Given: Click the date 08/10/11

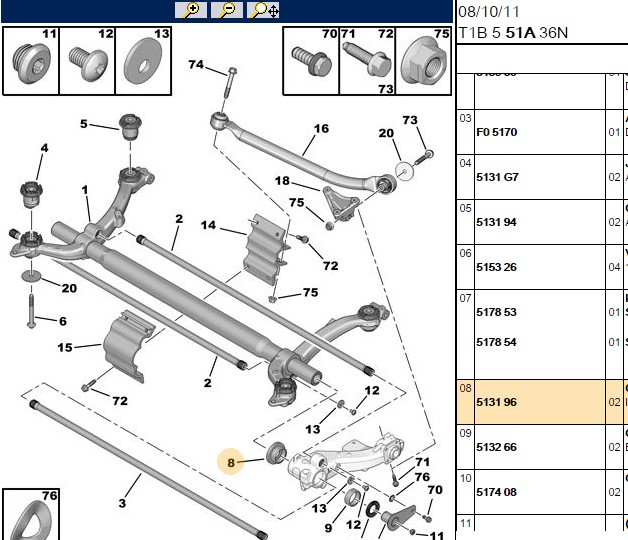Looking at the screenshot, I should [489, 12].
